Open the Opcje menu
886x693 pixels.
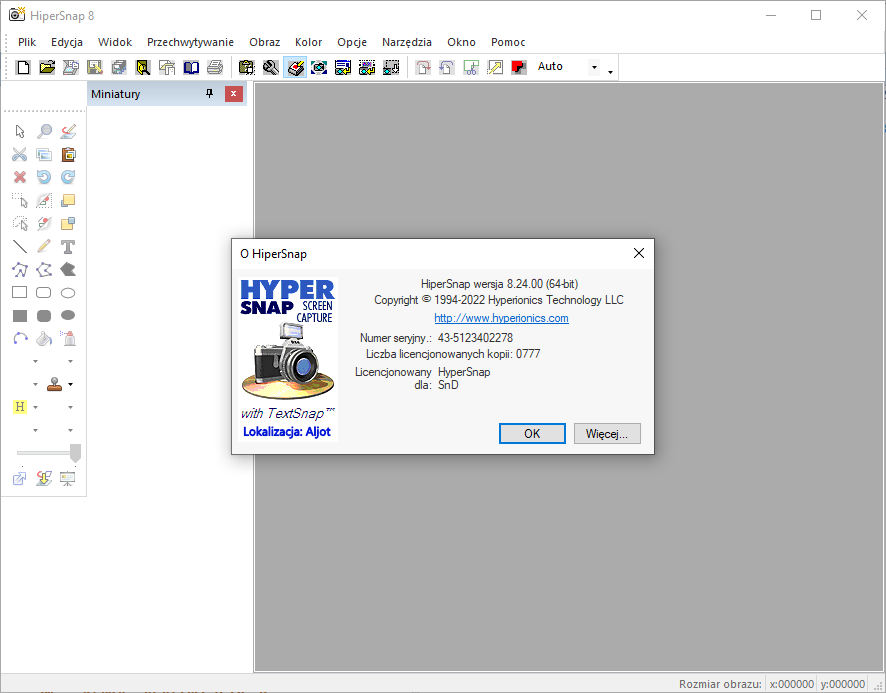pos(352,42)
